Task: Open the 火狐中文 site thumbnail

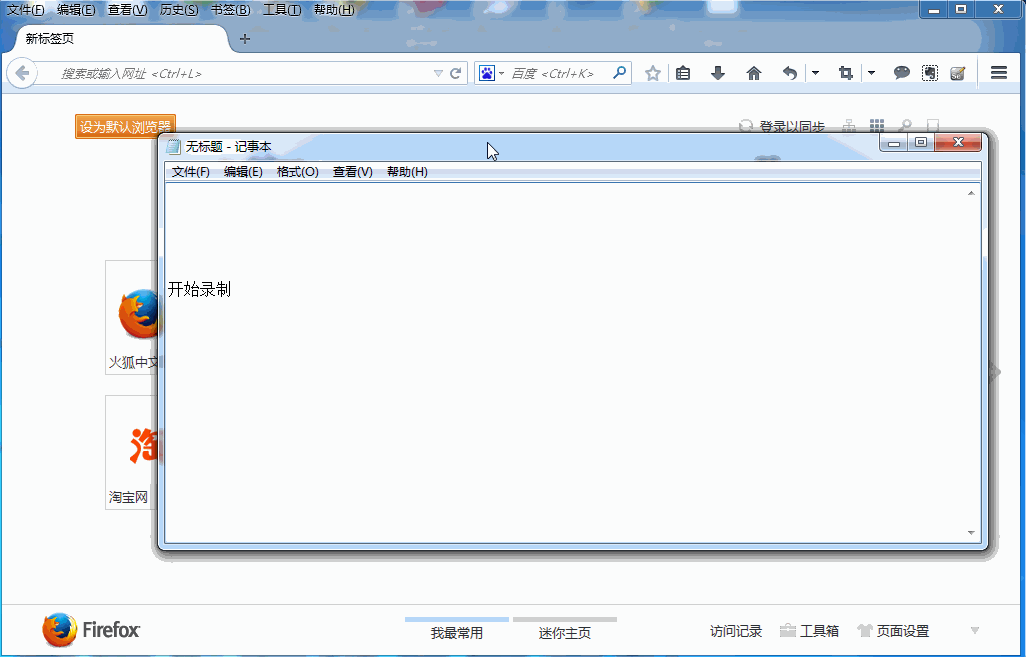Action: (x=132, y=317)
